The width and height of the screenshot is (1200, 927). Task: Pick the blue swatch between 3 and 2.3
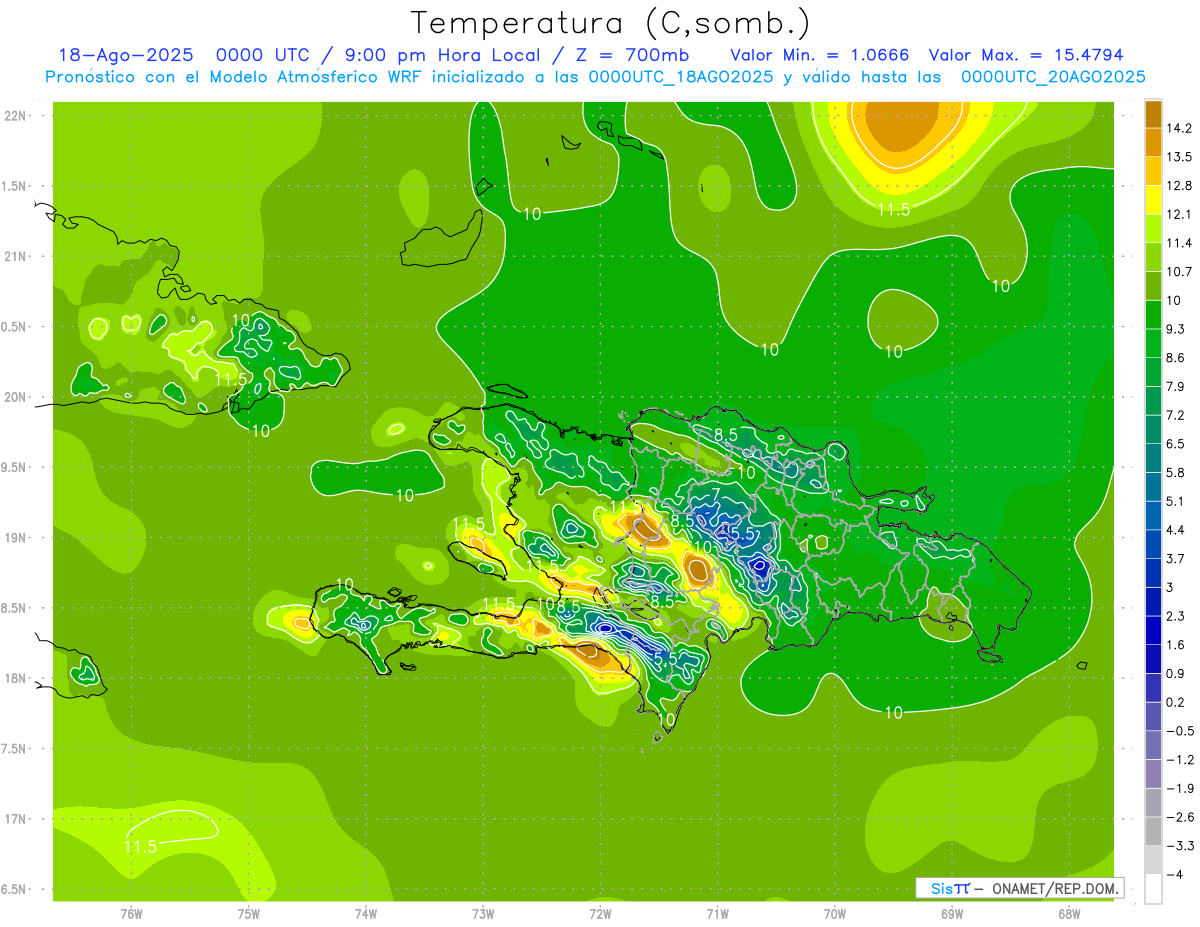(x=1153, y=601)
